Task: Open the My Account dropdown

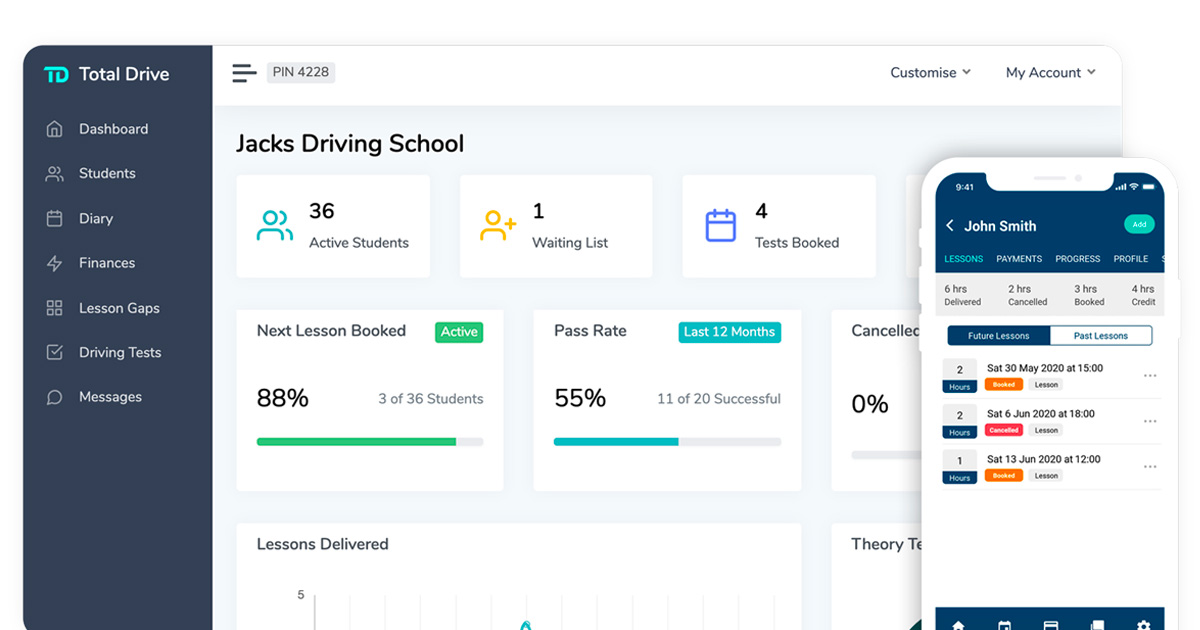Action: coord(1050,72)
